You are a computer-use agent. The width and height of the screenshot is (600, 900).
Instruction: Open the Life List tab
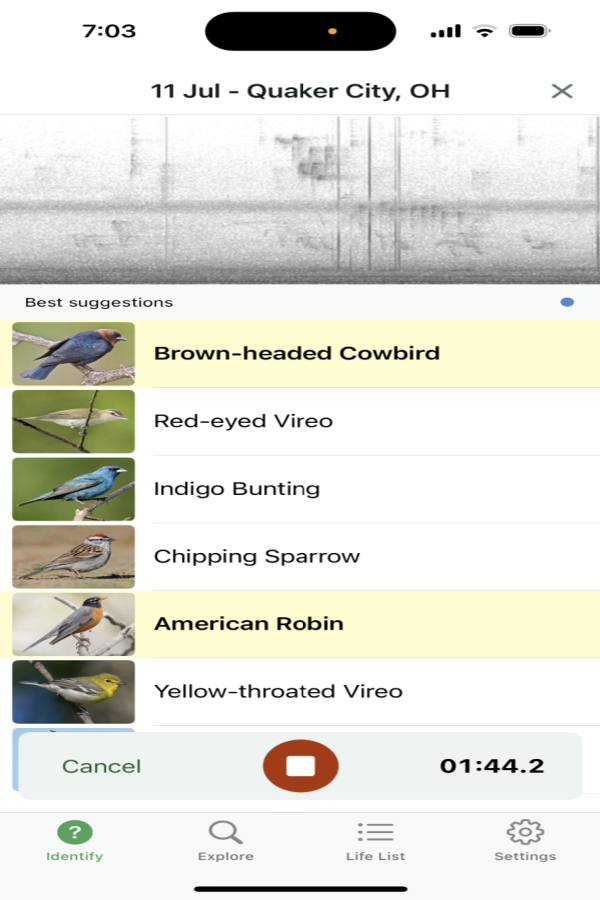click(375, 840)
